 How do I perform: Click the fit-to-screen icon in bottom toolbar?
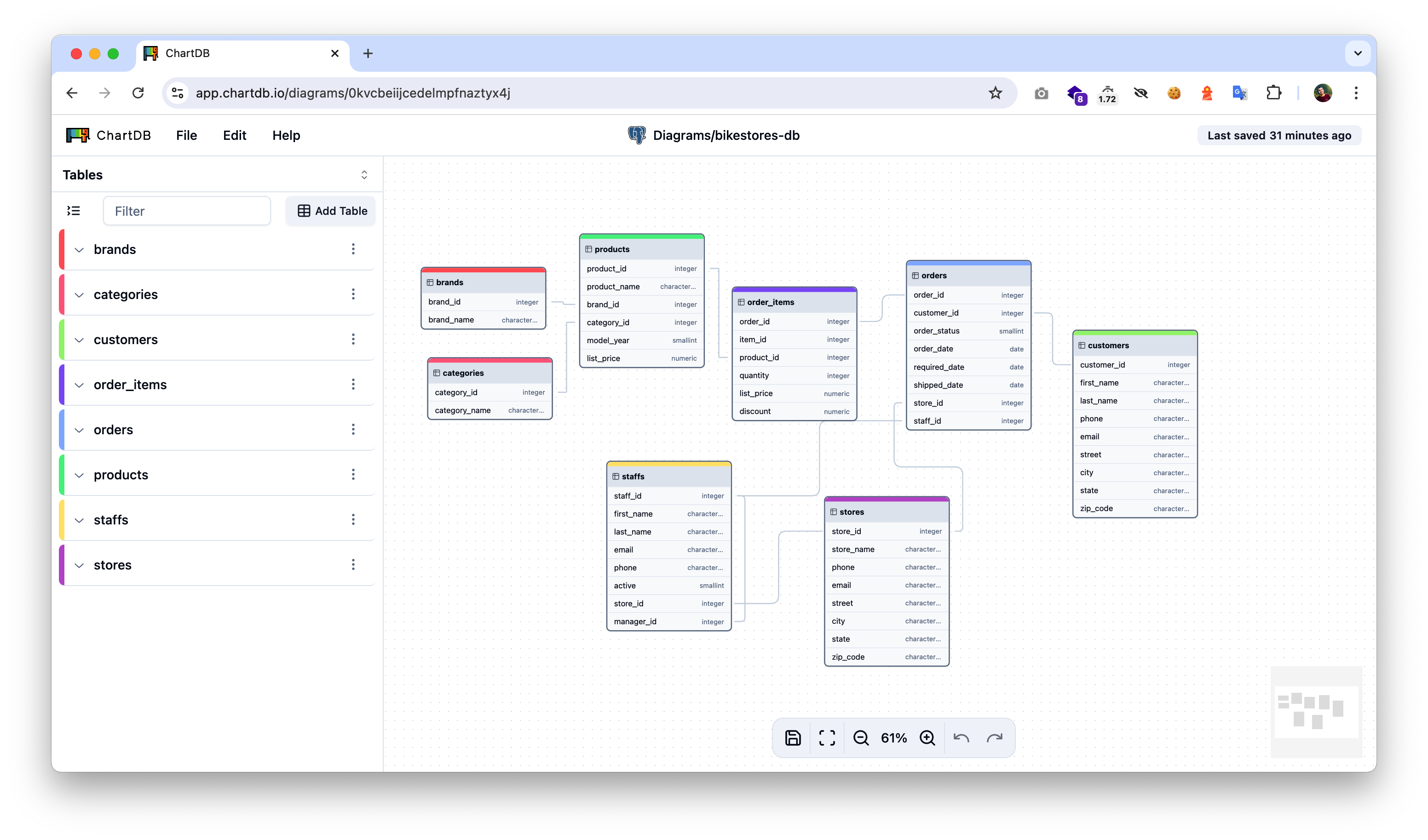(x=827, y=737)
